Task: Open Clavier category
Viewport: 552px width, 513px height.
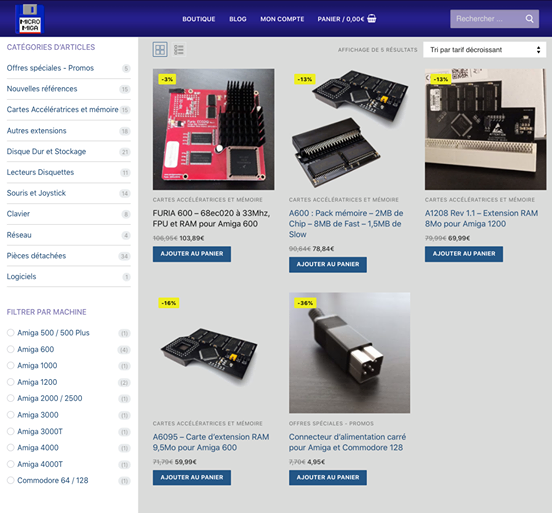Action: click(x=18, y=214)
